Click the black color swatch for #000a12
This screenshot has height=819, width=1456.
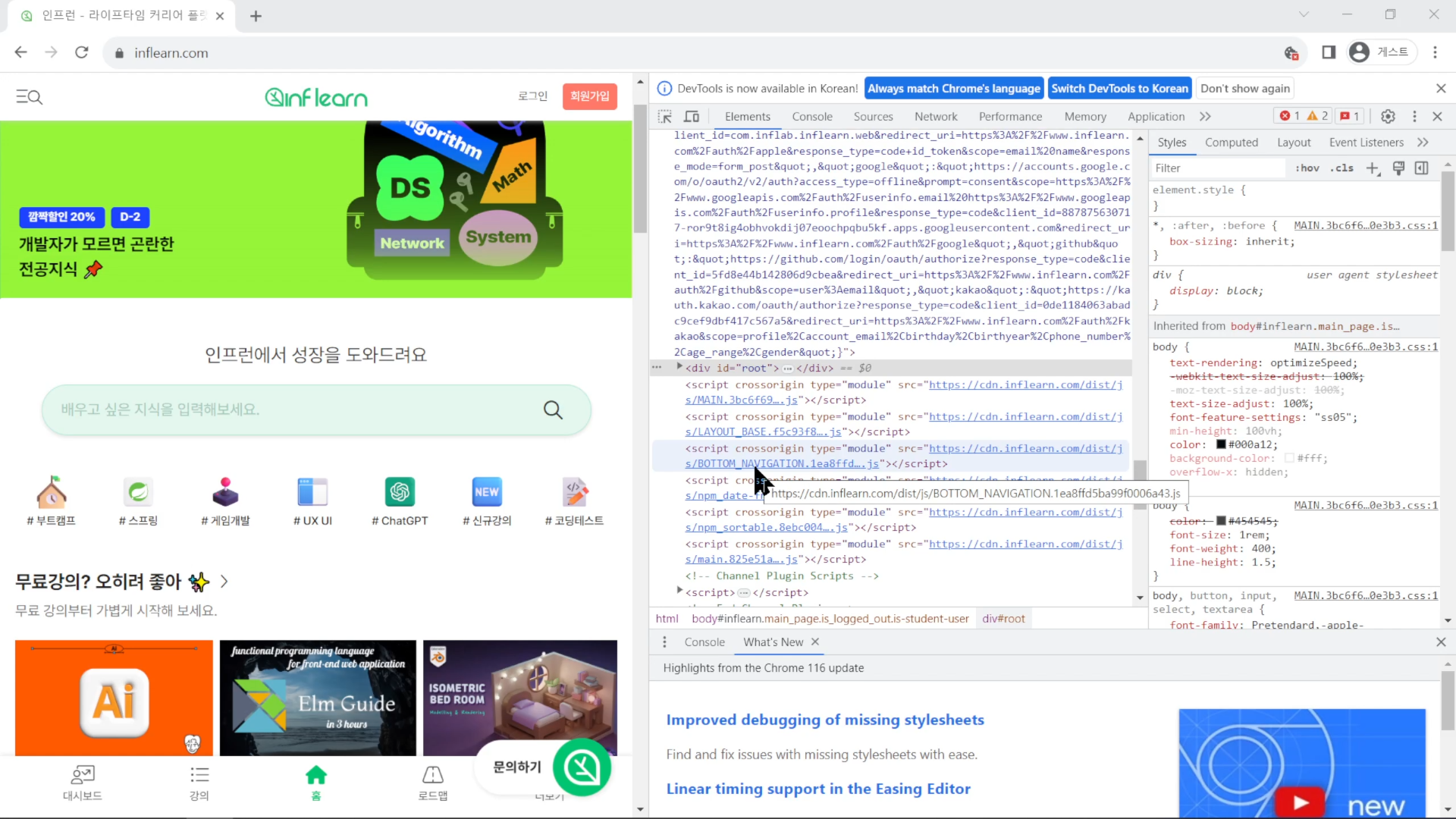click(x=1221, y=445)
